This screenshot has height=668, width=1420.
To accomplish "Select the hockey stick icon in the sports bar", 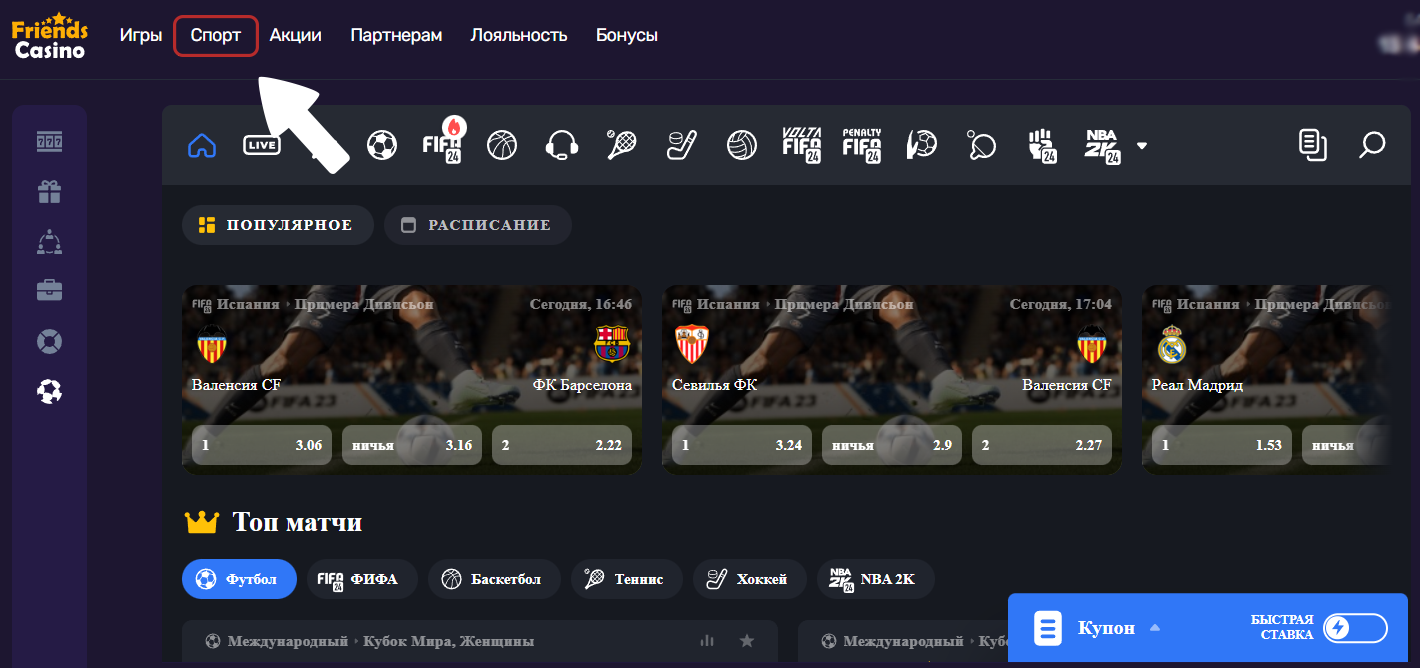I will pyautogui.click(x=681, y=145).
